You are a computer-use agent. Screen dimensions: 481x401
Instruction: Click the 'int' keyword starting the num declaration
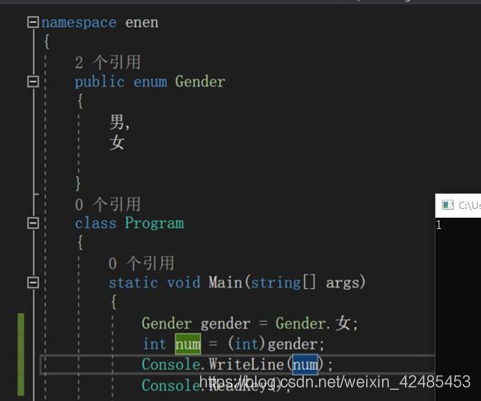154,344
